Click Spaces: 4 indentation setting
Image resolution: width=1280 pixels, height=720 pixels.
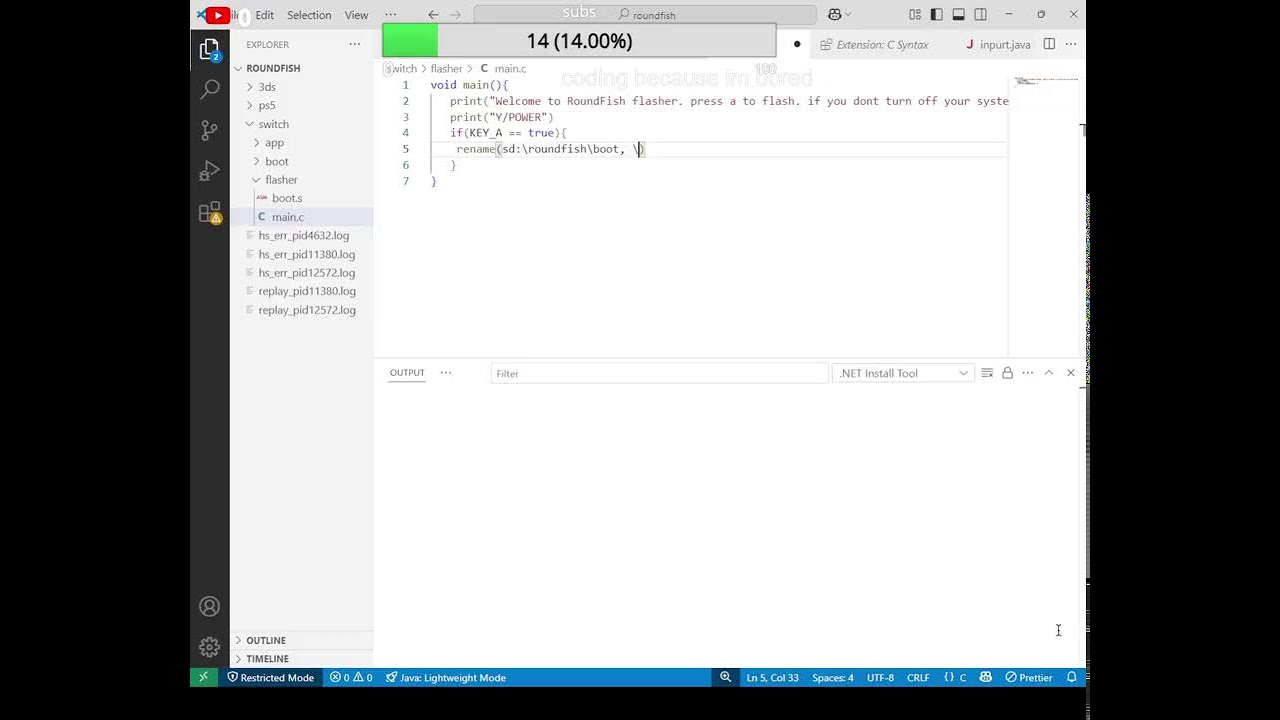tap(832, 677)
